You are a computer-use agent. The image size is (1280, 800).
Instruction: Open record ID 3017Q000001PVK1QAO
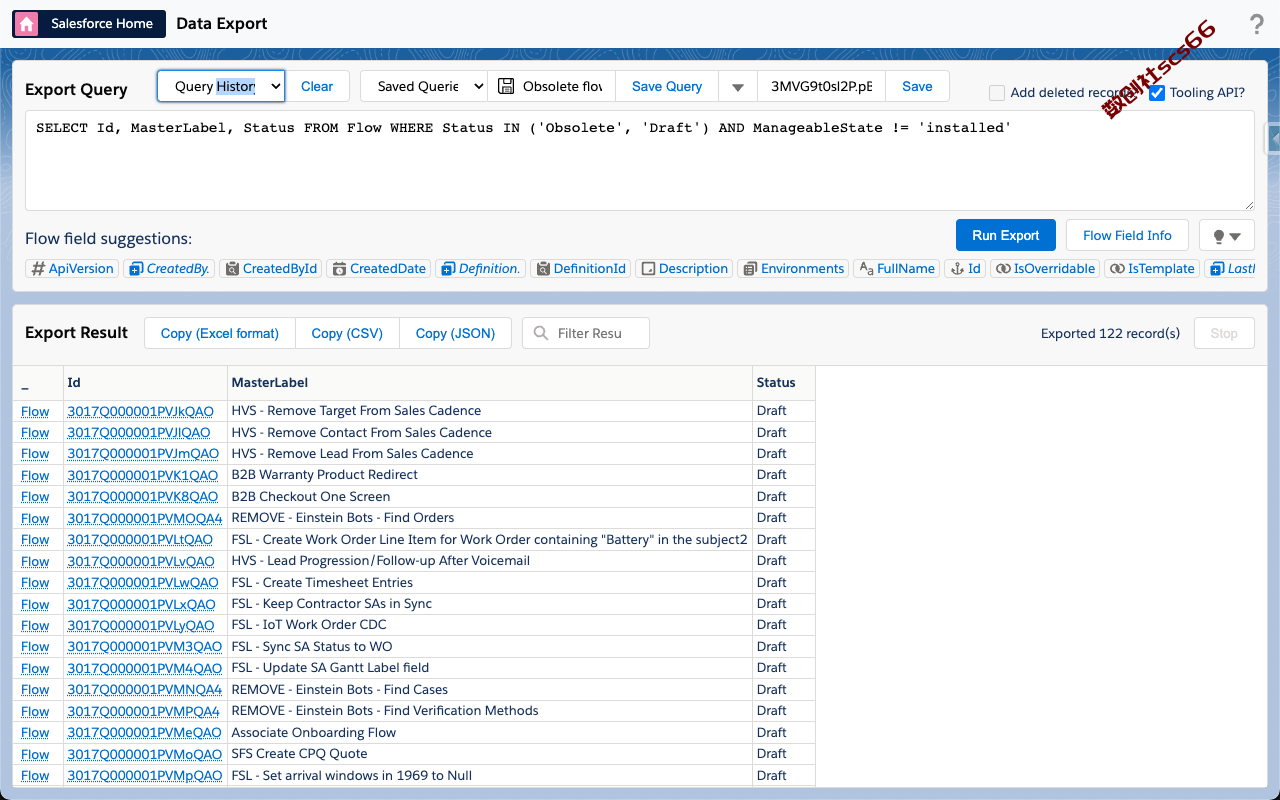142,475
